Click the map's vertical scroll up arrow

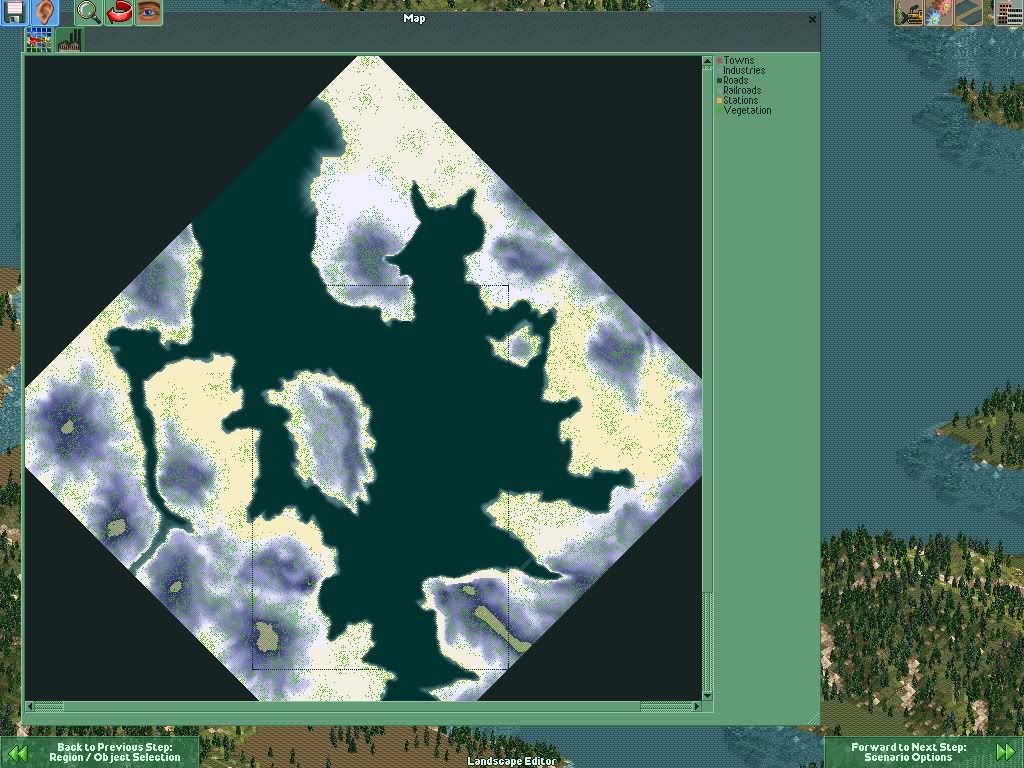707,61
